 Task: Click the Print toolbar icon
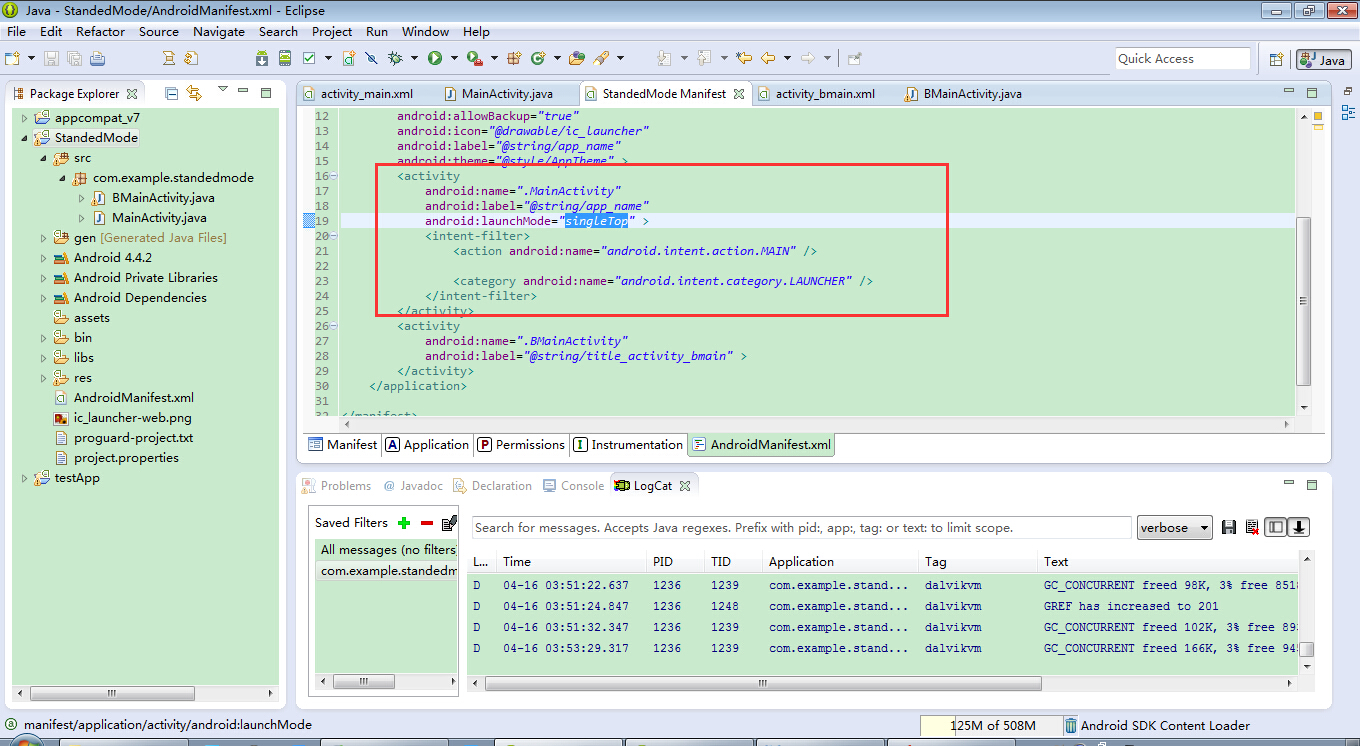click(97, 58)
